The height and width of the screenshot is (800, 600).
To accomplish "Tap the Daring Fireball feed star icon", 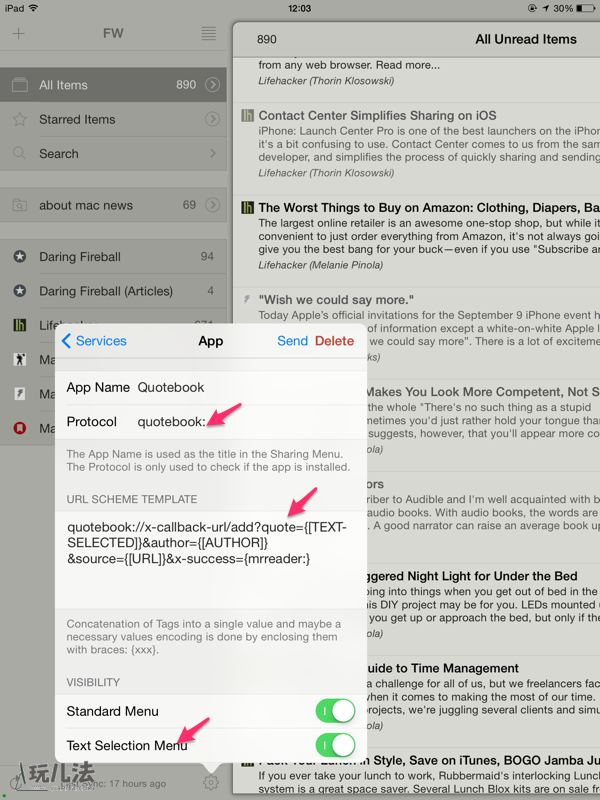I will point(19,256).
